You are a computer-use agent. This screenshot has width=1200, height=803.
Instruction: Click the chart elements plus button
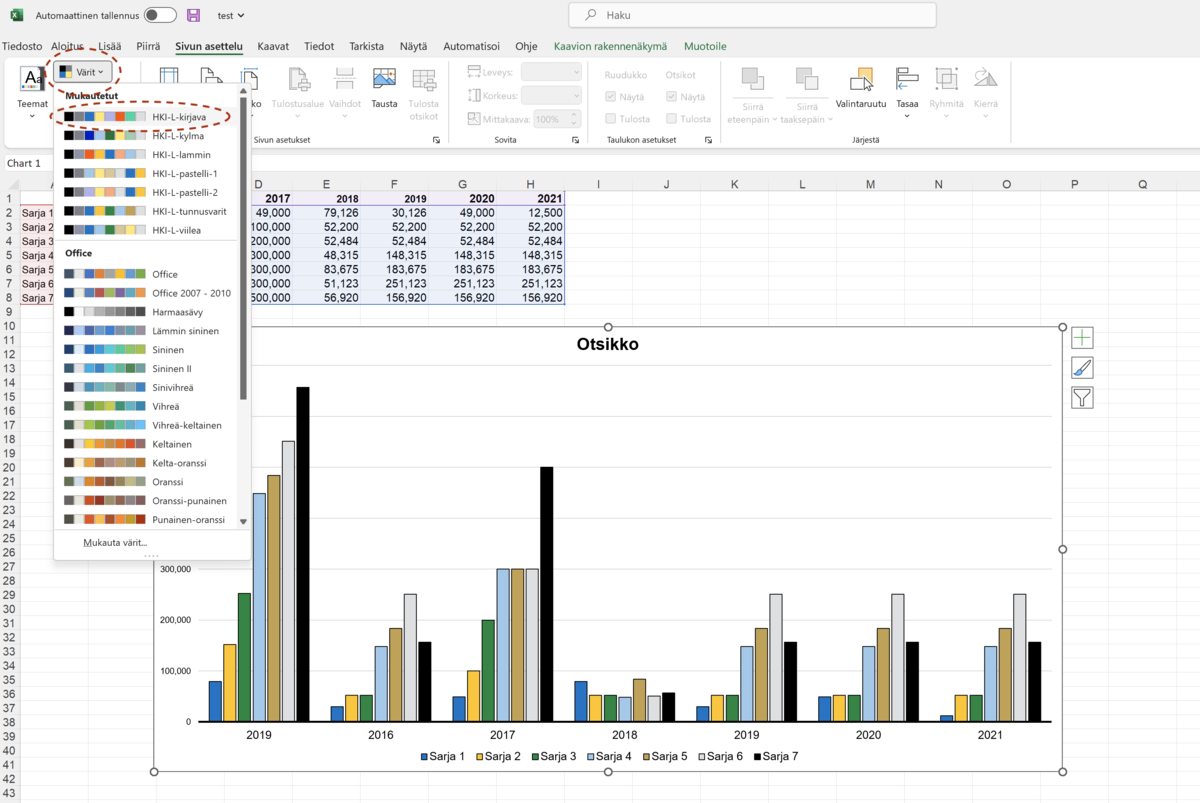(1081, 338)
